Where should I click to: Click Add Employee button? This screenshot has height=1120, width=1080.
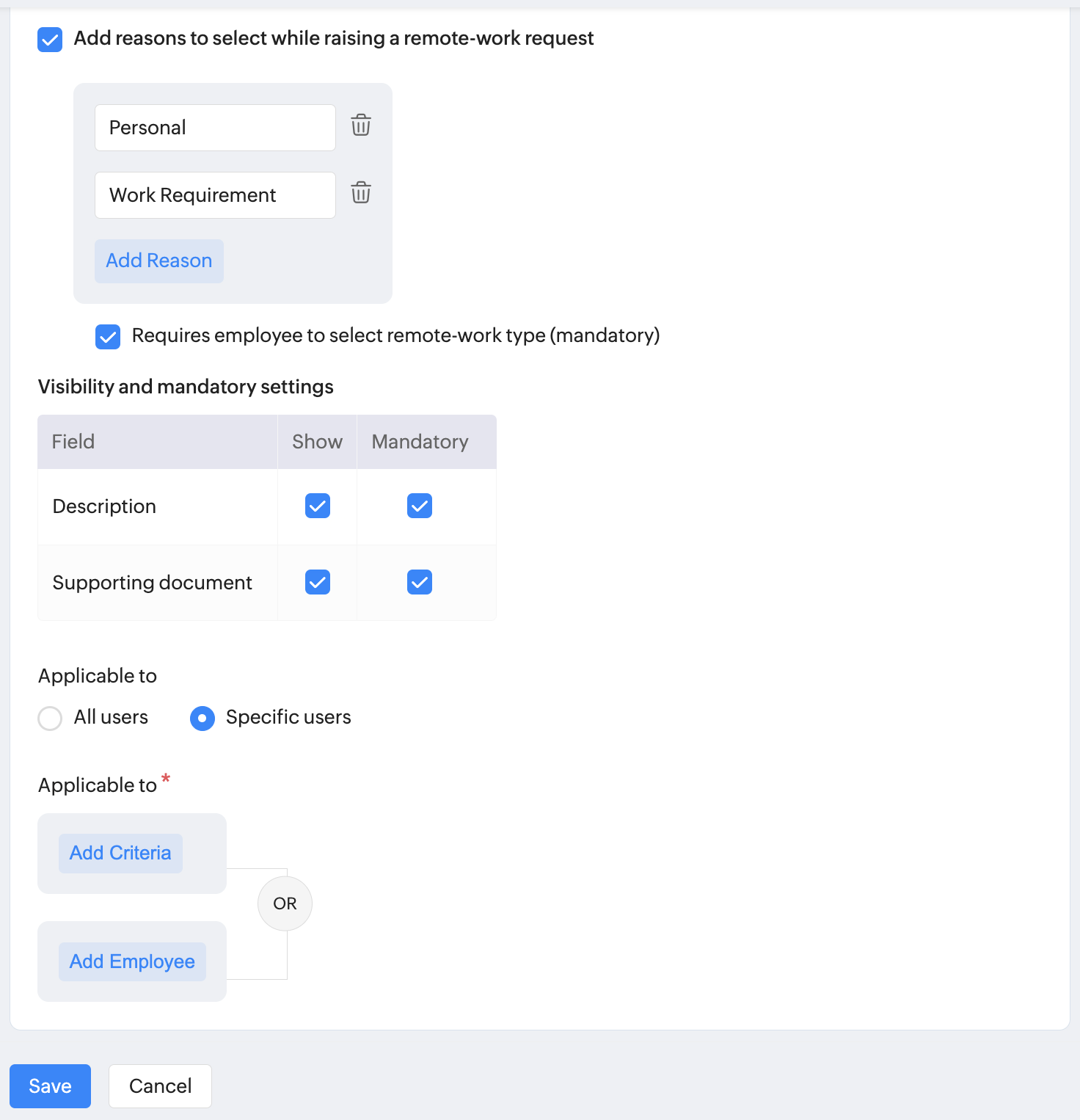tap(132, 961)
